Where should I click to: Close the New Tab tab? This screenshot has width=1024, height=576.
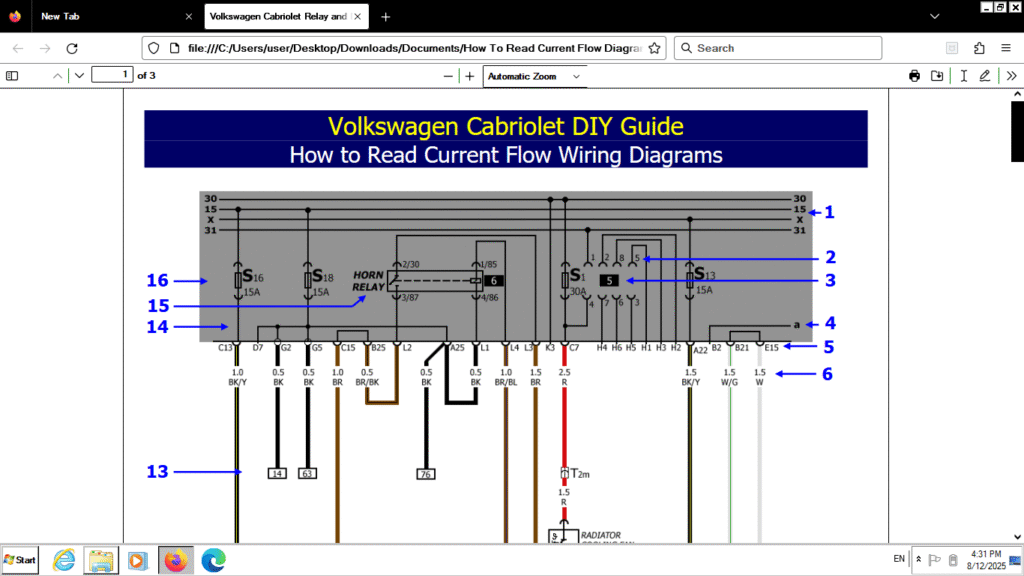point(189,16)
